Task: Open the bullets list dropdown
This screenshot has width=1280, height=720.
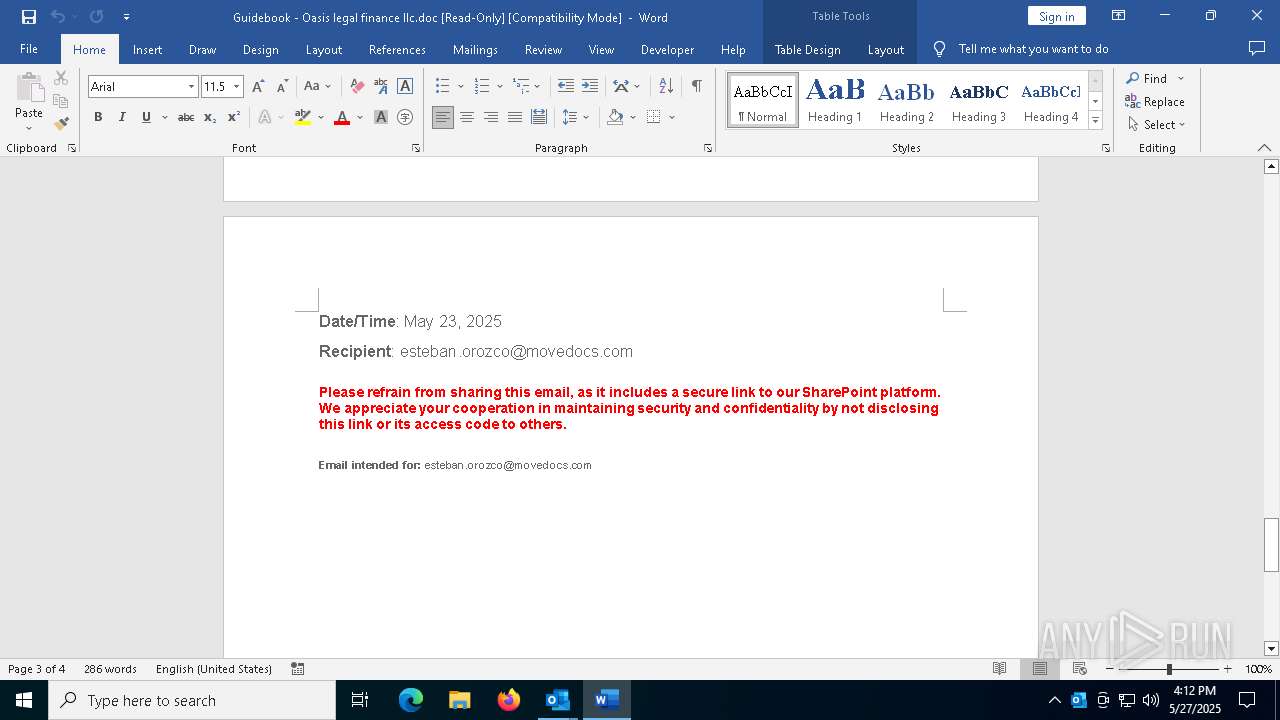Action: 461,87
